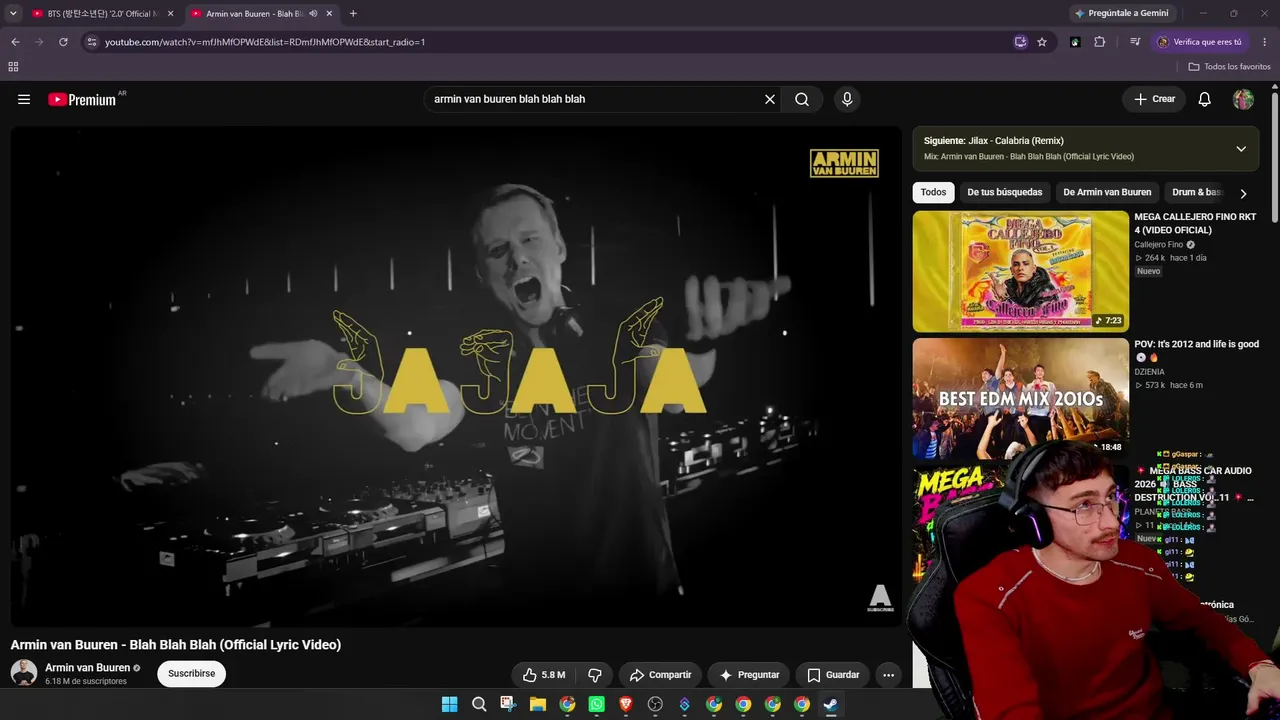Filter by De tus búsquedas chip
Viewport: 1280px width, 720px height.
1005,193
